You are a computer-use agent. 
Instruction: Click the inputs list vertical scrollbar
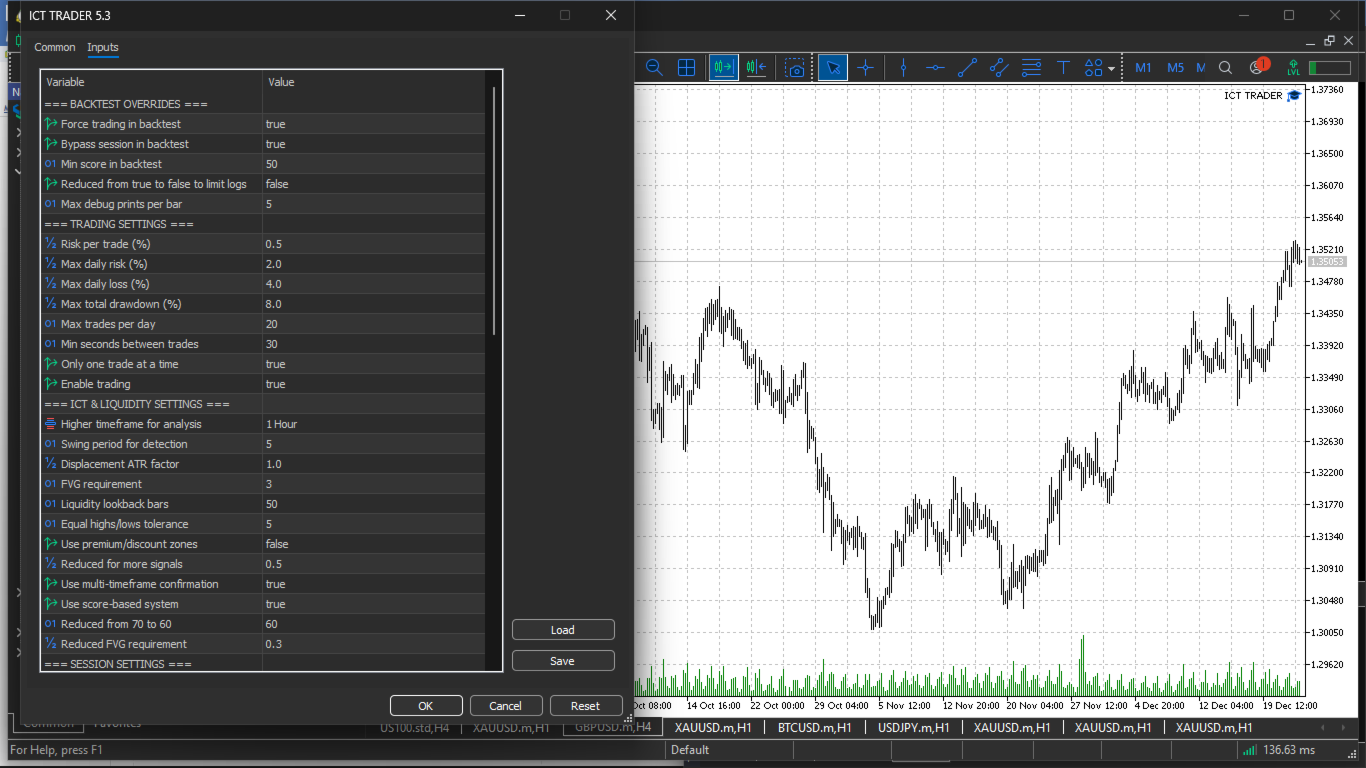pyautogui.click(x=493, y=210)
